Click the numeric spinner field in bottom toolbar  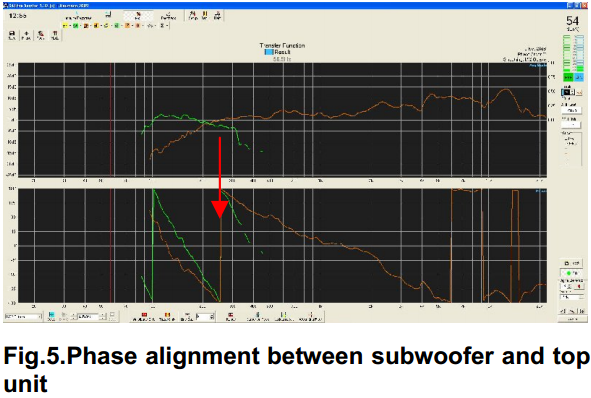click(x=205, y=317)
